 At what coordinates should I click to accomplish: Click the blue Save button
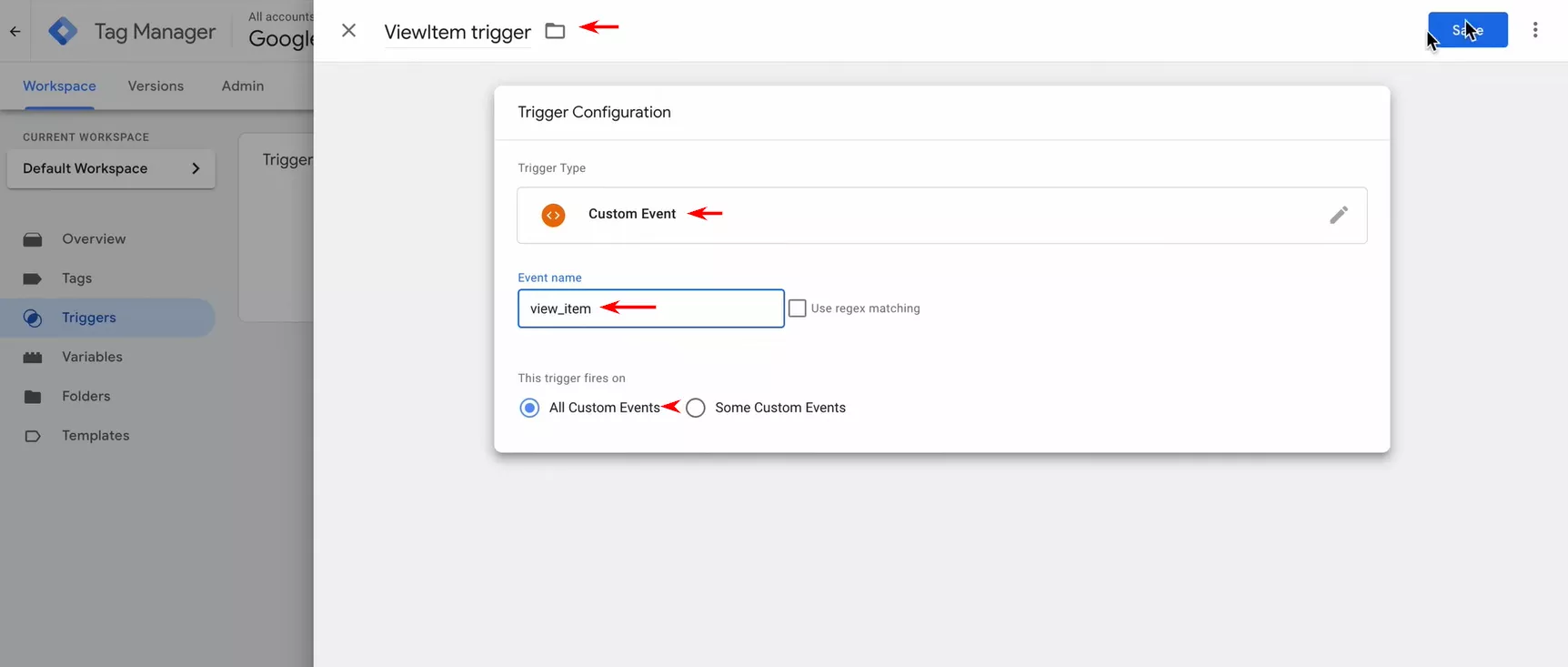coord(1467,30)
